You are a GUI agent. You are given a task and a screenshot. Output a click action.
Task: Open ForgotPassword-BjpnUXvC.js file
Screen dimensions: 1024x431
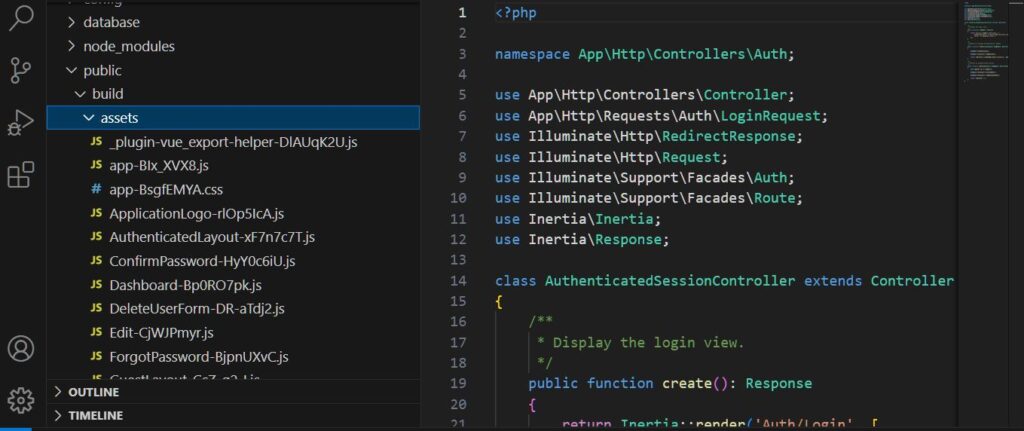point(199,357)
